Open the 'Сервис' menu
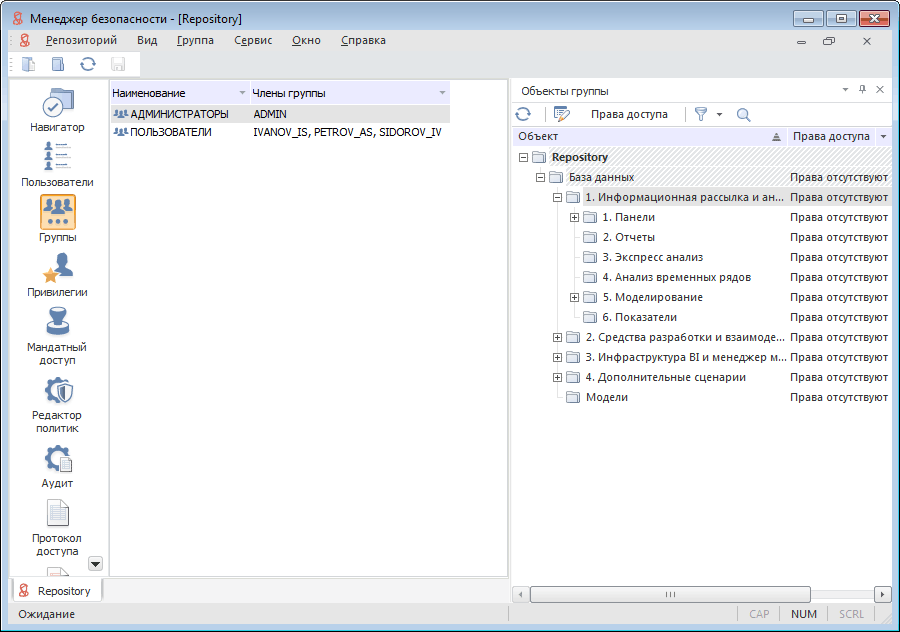 coord(253,40)
